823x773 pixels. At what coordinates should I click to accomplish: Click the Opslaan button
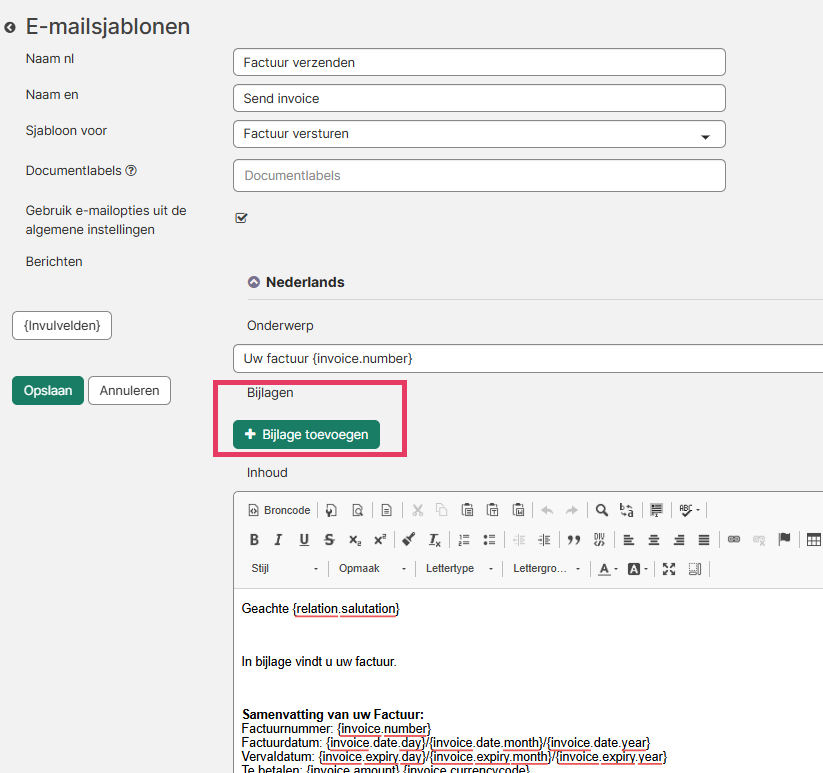point(48,390)
